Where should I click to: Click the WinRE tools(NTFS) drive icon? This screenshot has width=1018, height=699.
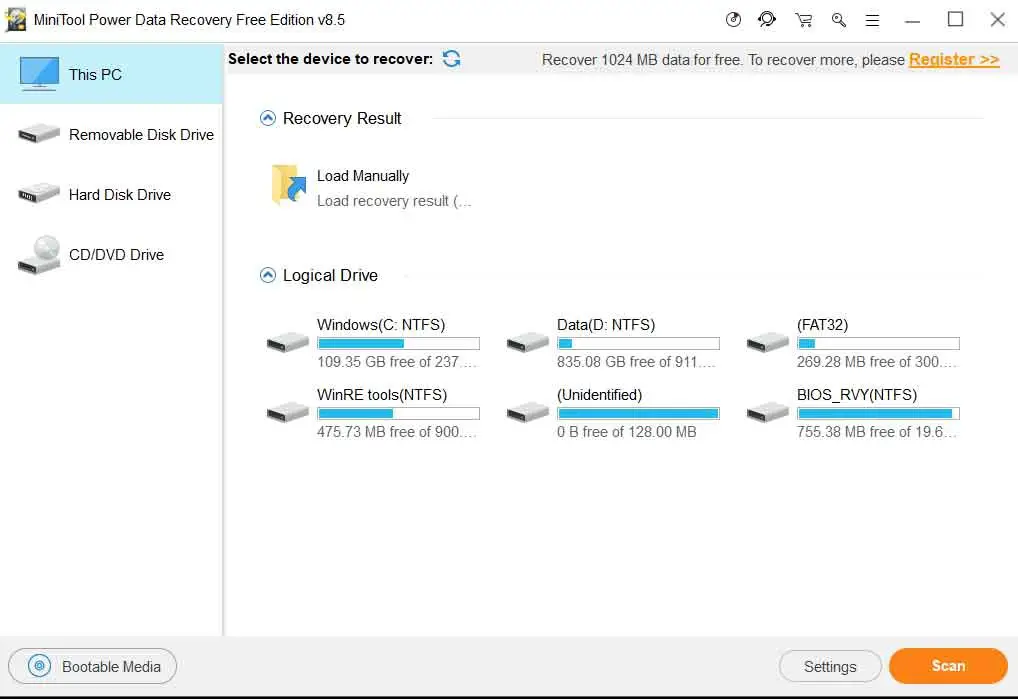(x=288, y=411)
